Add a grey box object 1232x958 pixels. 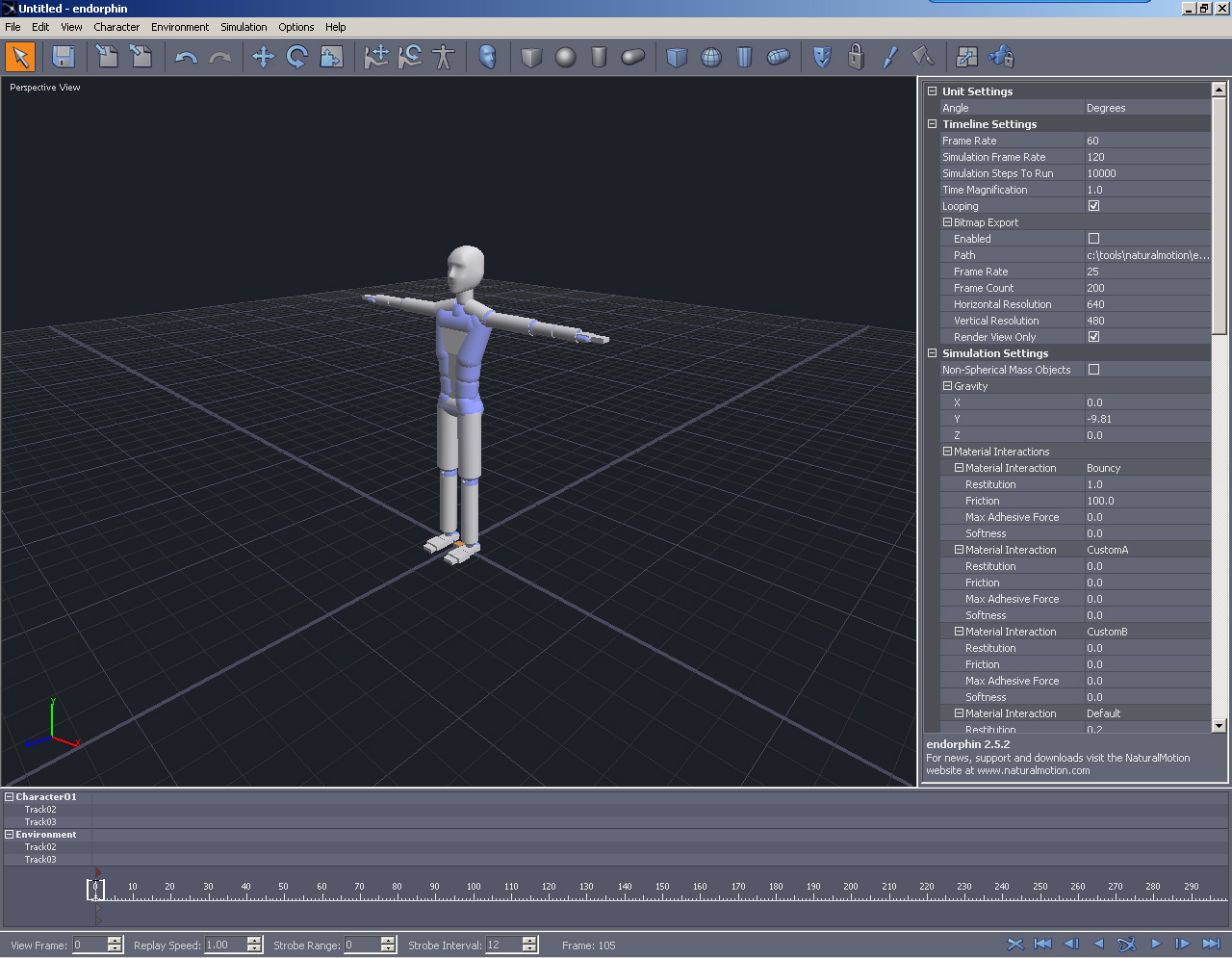531,57
